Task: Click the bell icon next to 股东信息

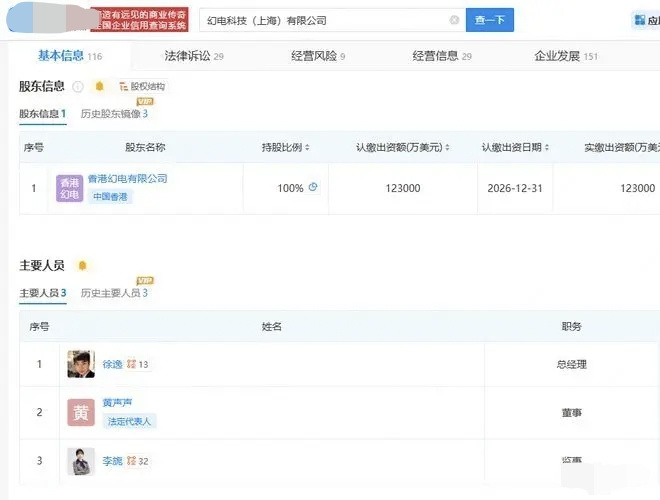Action: click(x=99, y=86)
